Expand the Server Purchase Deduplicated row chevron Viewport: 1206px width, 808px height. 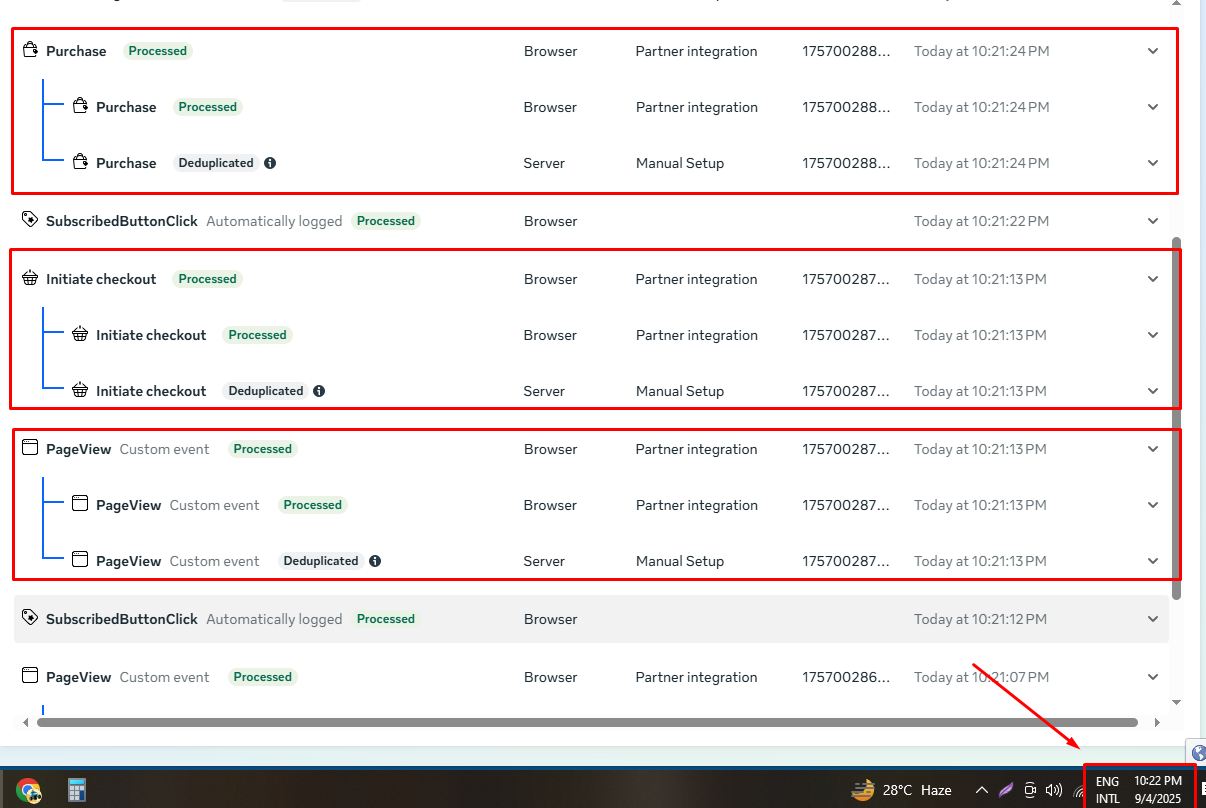coord(1153,163)
